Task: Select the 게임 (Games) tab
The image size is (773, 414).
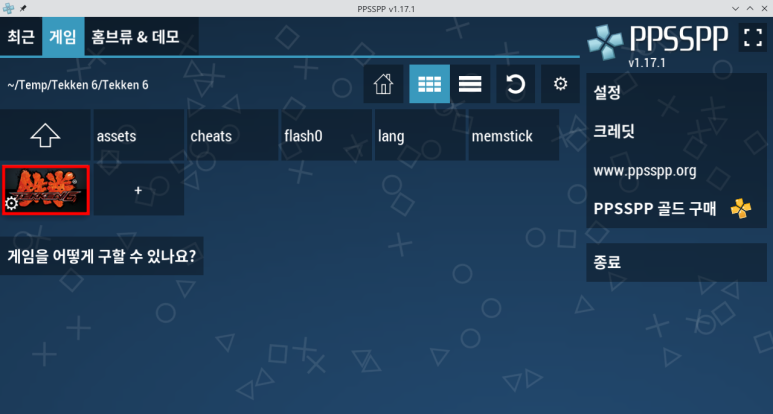Action: 63,36
